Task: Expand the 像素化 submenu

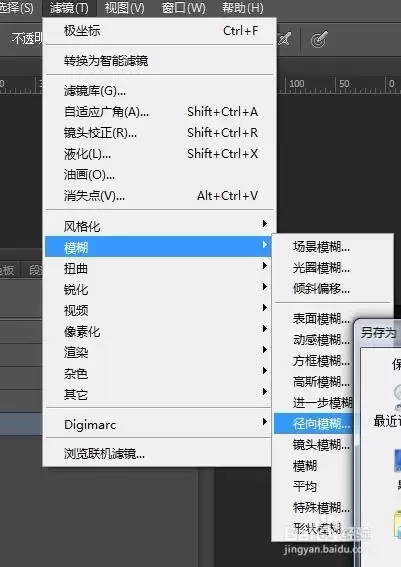Action: 158,331
